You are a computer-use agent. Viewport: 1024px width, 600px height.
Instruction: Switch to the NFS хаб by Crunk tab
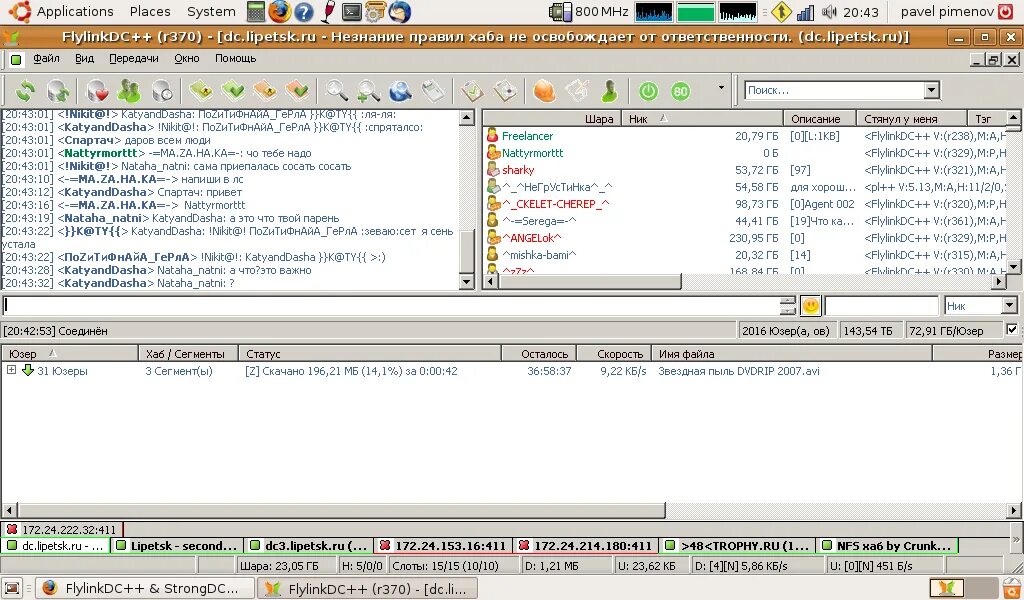(x=888, y=545)
